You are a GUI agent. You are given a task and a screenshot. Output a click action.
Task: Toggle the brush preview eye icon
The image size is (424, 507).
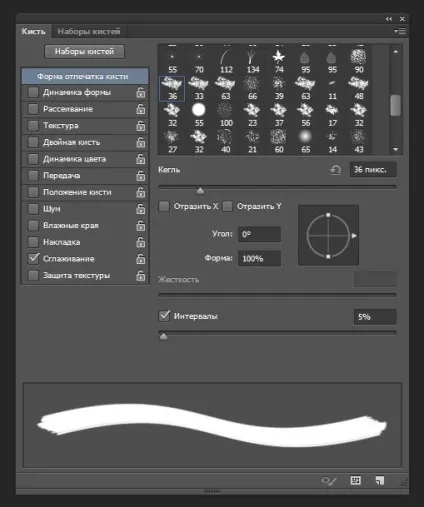(x=329, y=480)
